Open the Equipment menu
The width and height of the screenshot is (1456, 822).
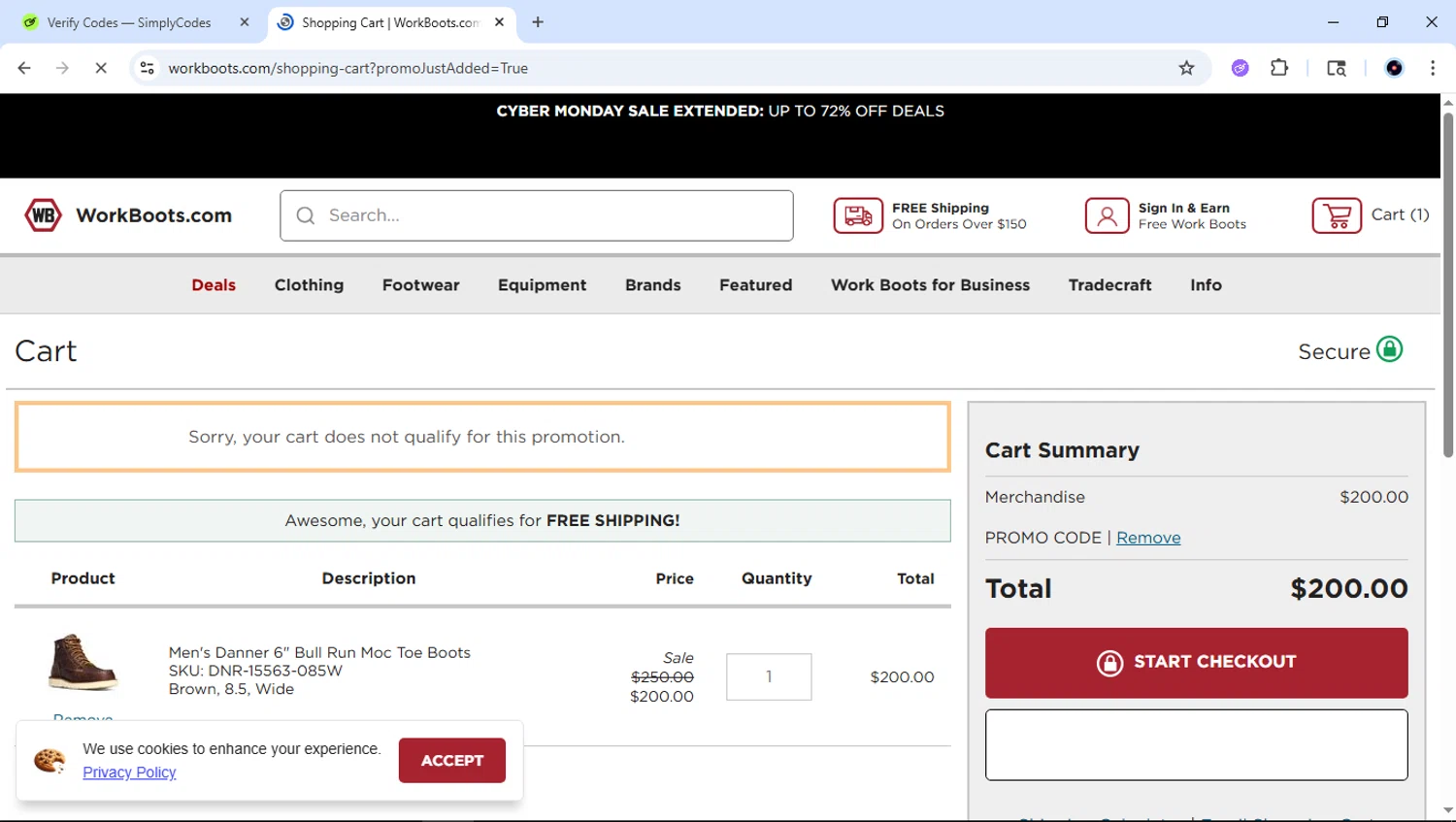click(x=542, y=285)
